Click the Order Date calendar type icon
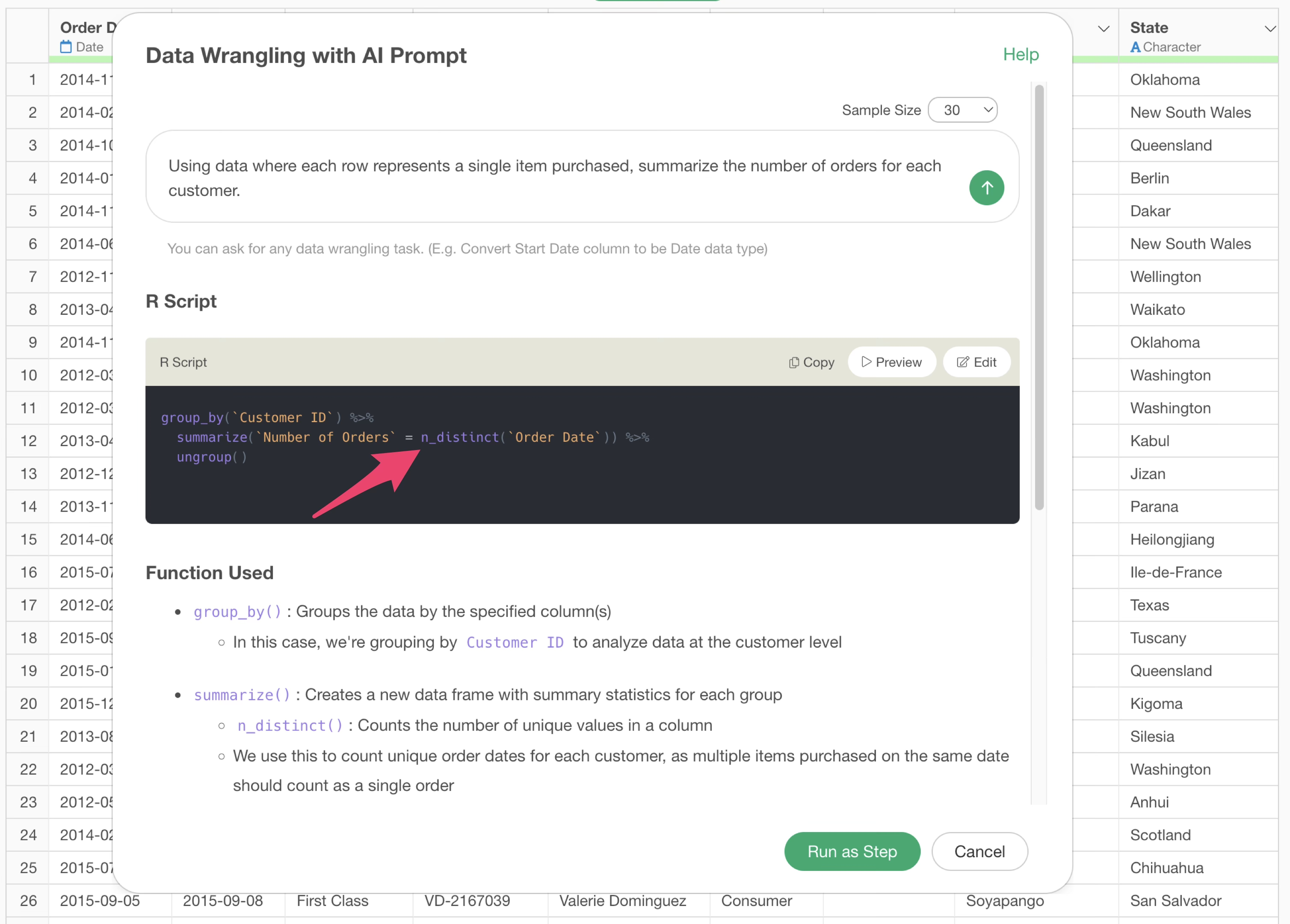 (66, 47)
